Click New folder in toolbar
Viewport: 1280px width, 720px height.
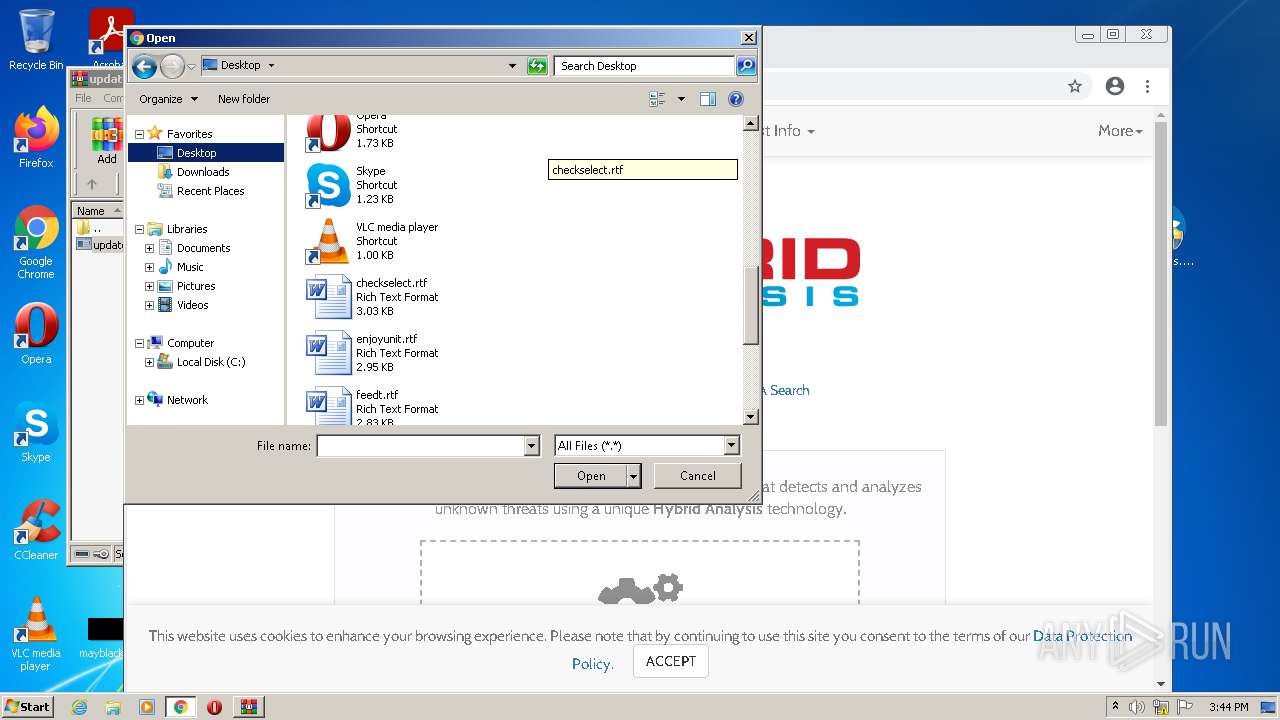point(244,99)
